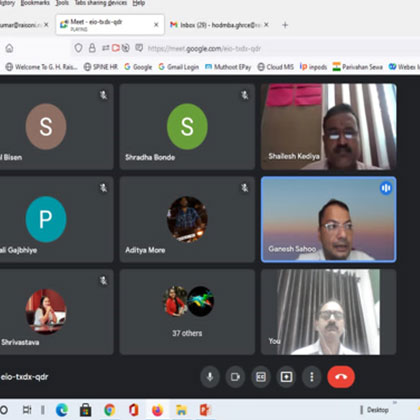Switch to Meet - eio-txdx-qdr tab
This screenshot has width=420, height=420.
click(x=110, y=25)
